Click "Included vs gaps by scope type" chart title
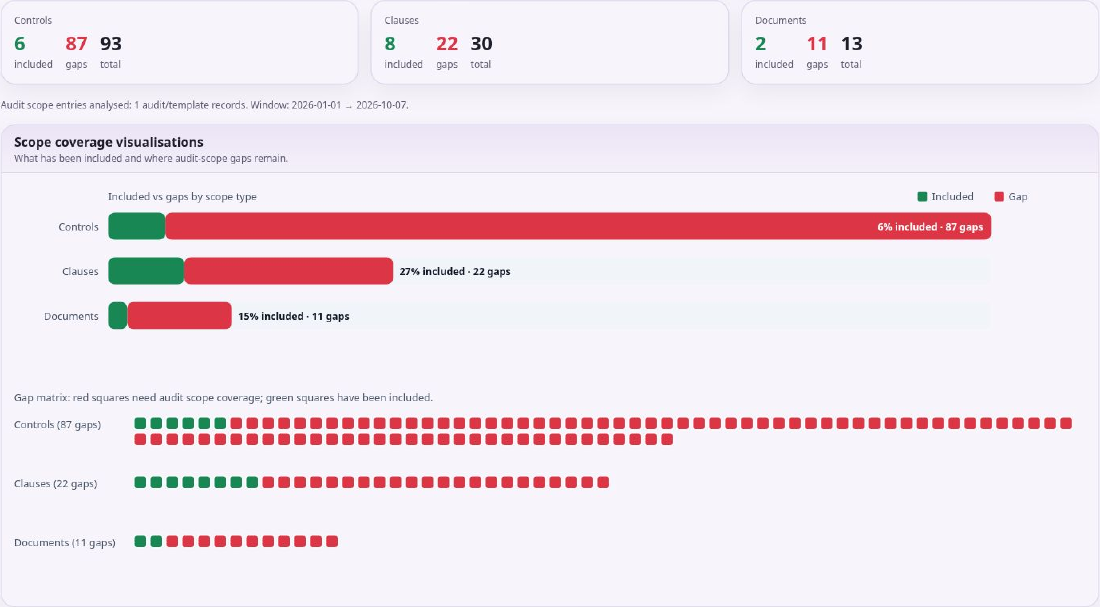The width and height of the screenshot is (1100, 607). pos(182,196)
